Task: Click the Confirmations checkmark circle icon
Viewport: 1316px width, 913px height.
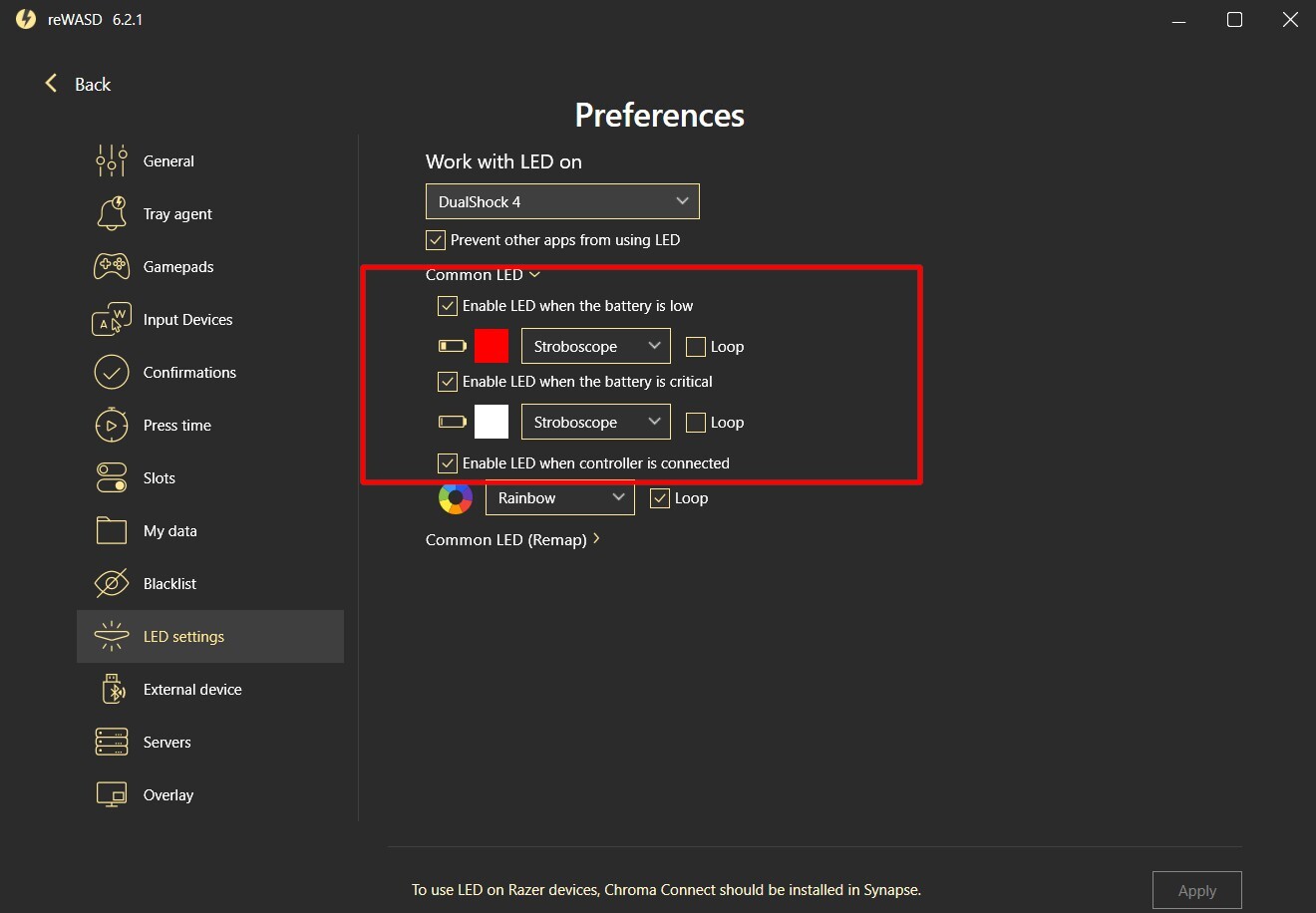Action: pos(112,372)
